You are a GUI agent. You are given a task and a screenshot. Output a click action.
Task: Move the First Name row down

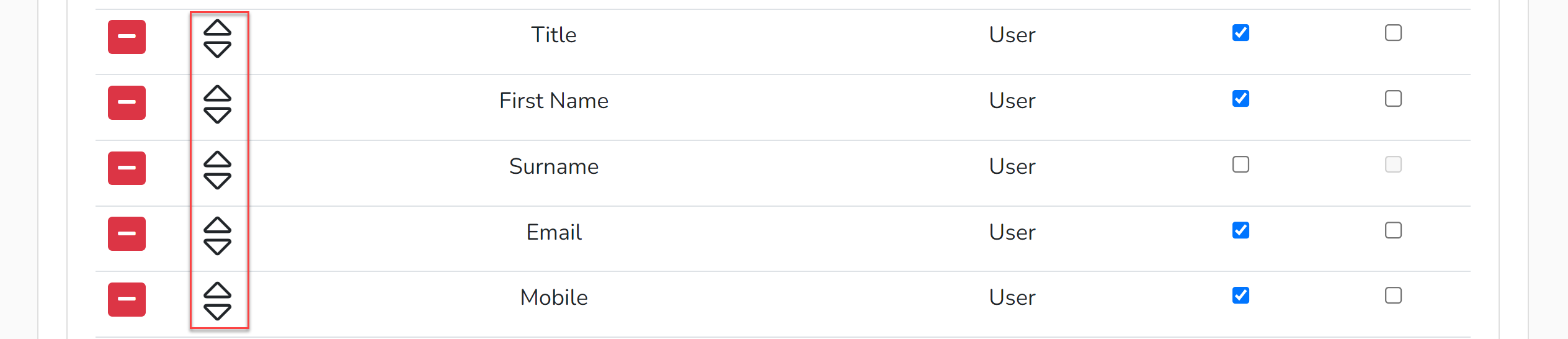pyautogui.click(x=217, y=115)
